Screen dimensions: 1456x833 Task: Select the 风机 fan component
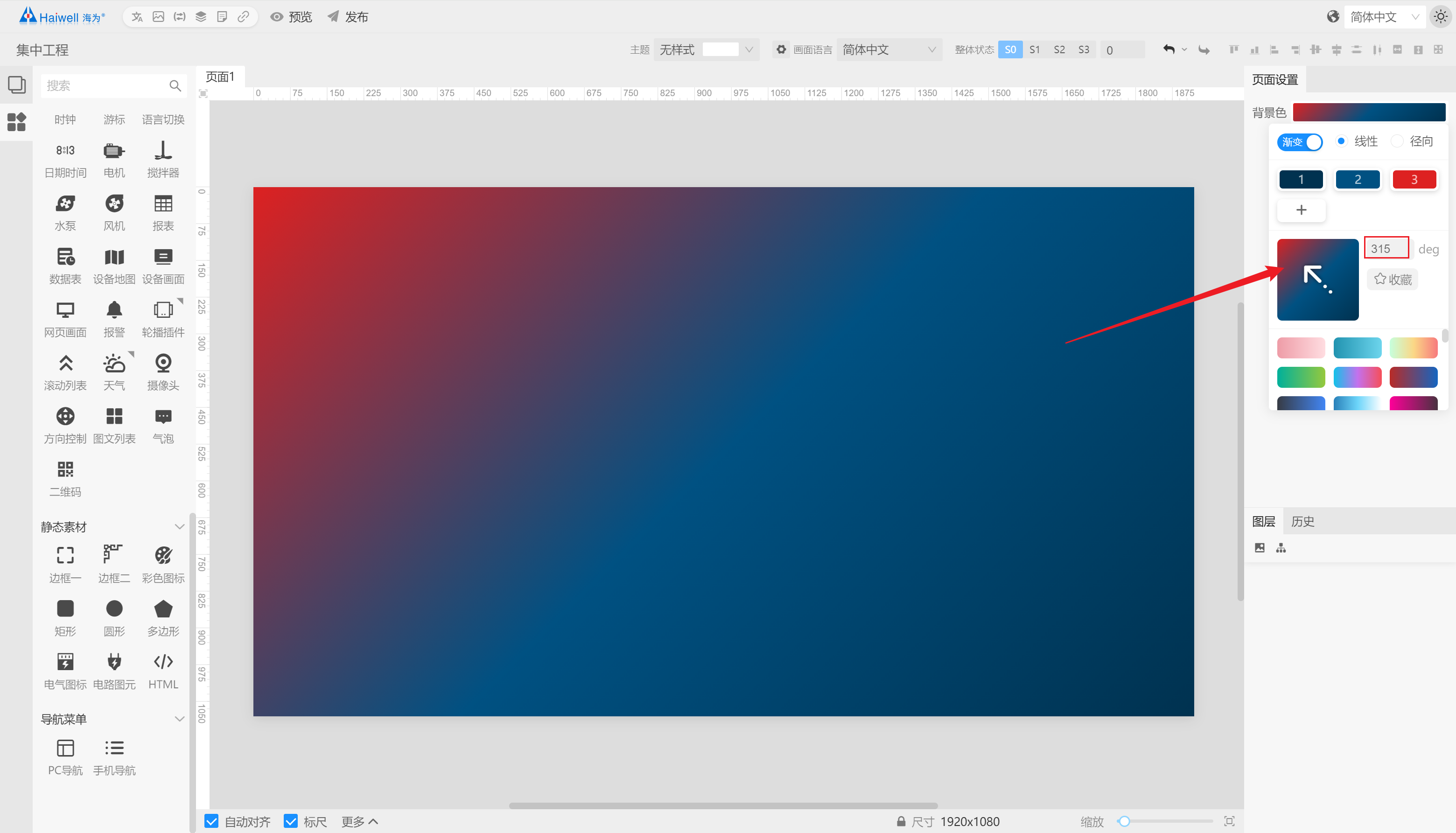pos(114,213)
